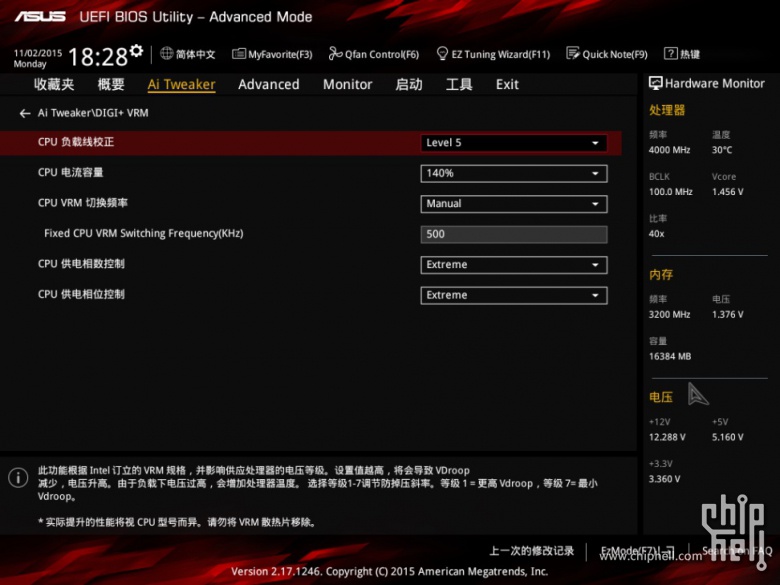Screen dimensions: 780x585
Task: Click the 40x ratio value
Action: coord(656,233)
